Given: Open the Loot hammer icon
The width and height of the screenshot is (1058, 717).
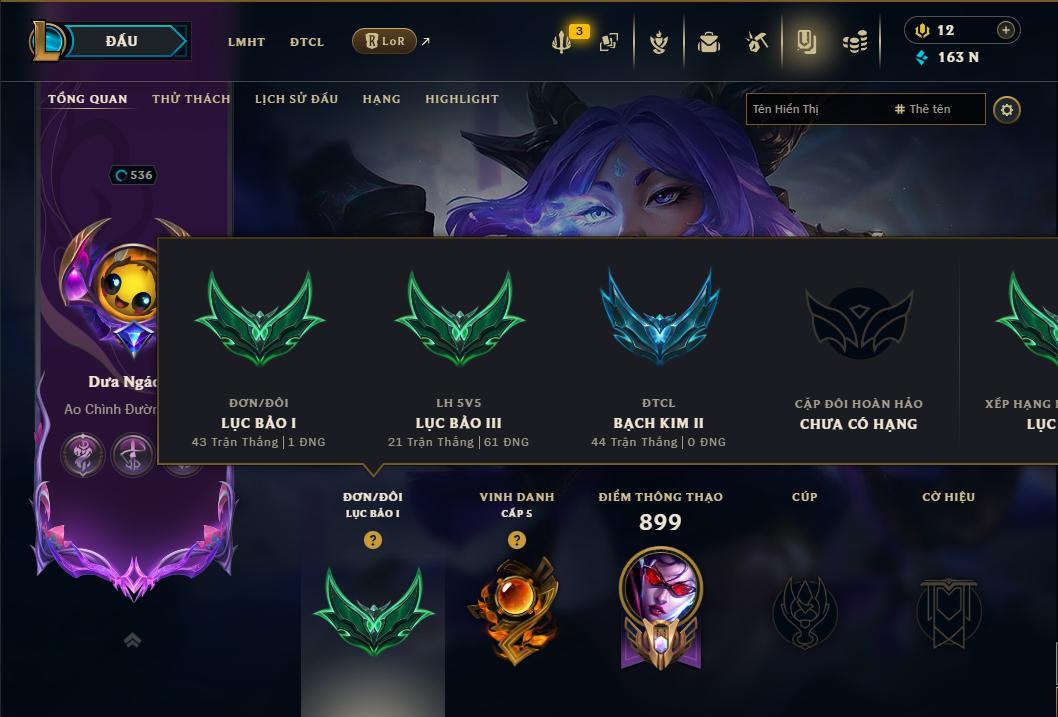Looking at the screenshot, I should 757,42.
